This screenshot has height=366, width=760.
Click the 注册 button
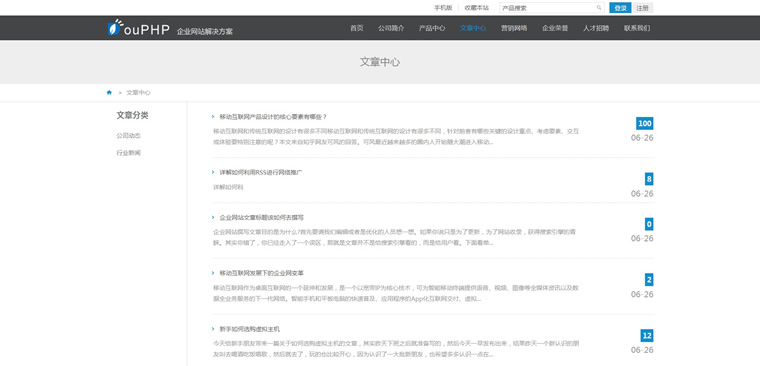(643, 8)
